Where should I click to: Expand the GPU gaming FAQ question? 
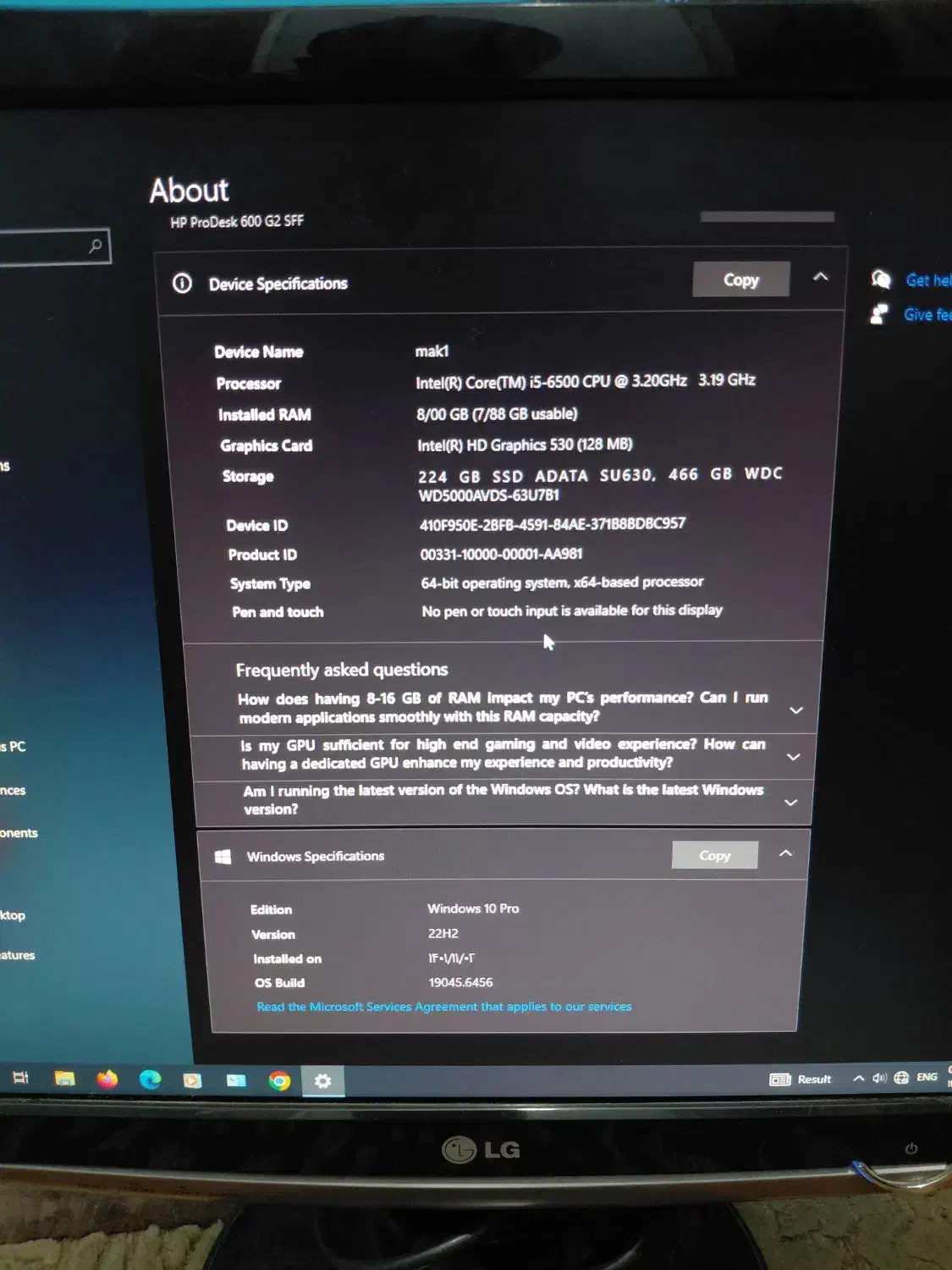pyautogui.click(x=793, y=756)
